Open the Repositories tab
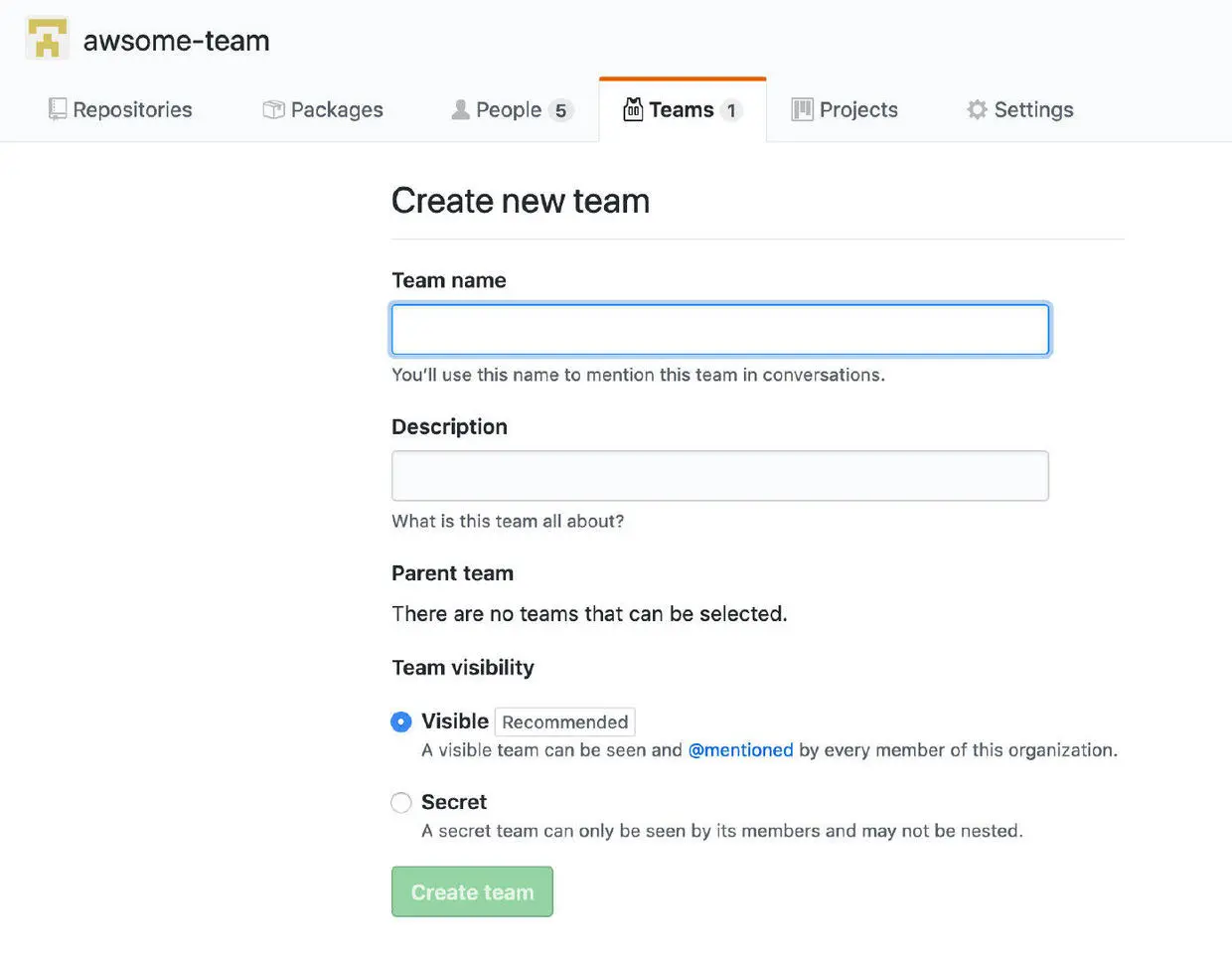The image size is (1232, 957). (132, 109)
